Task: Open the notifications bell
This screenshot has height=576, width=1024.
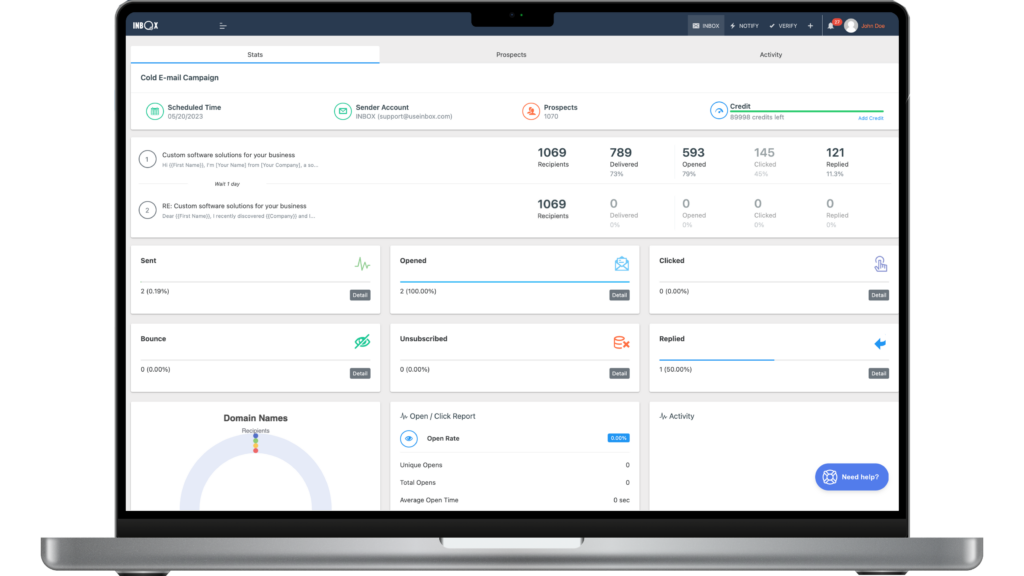Action: pyautogui.click(x=831, y=26)
